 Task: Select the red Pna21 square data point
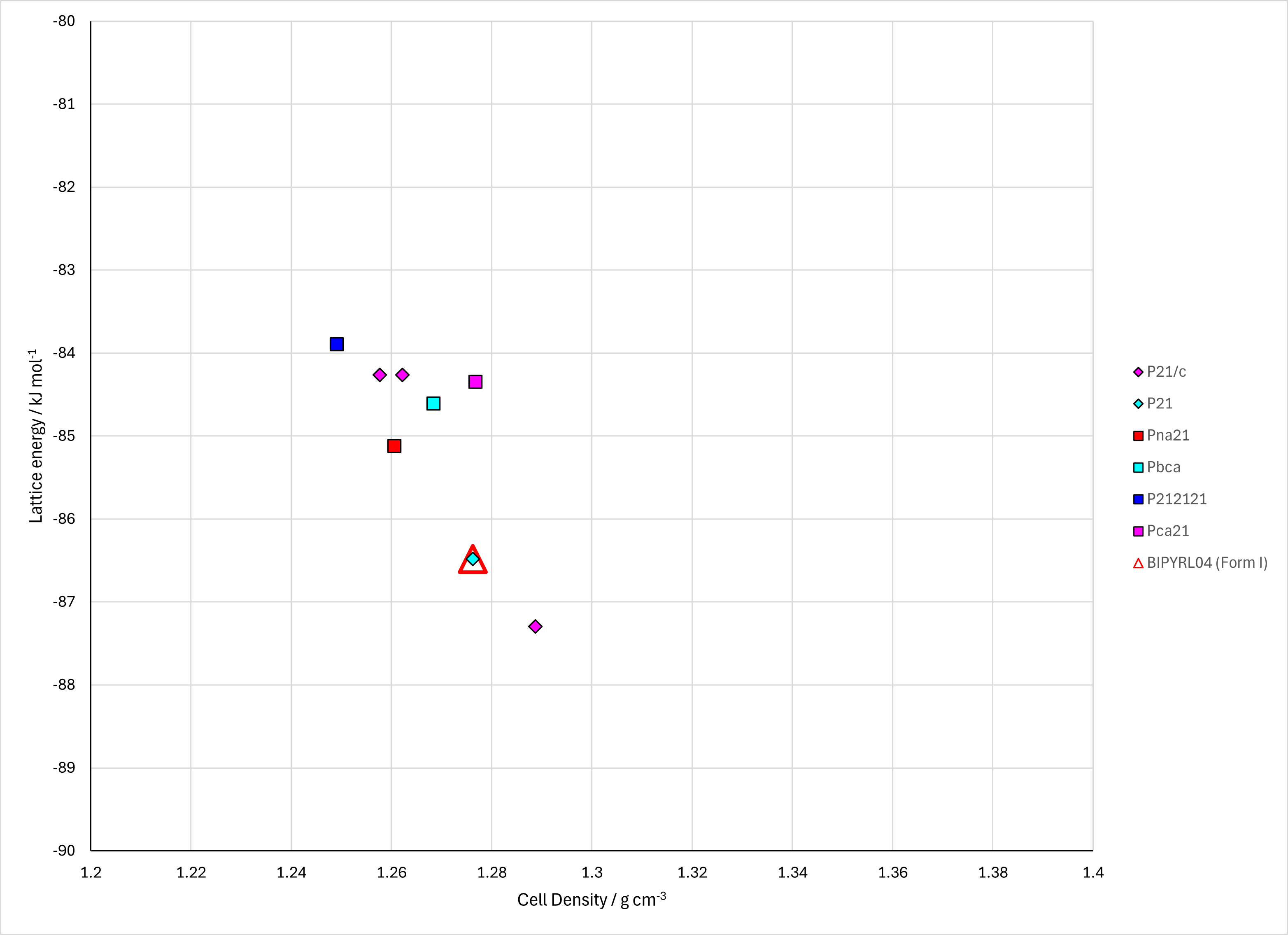(x=394, y=446)
